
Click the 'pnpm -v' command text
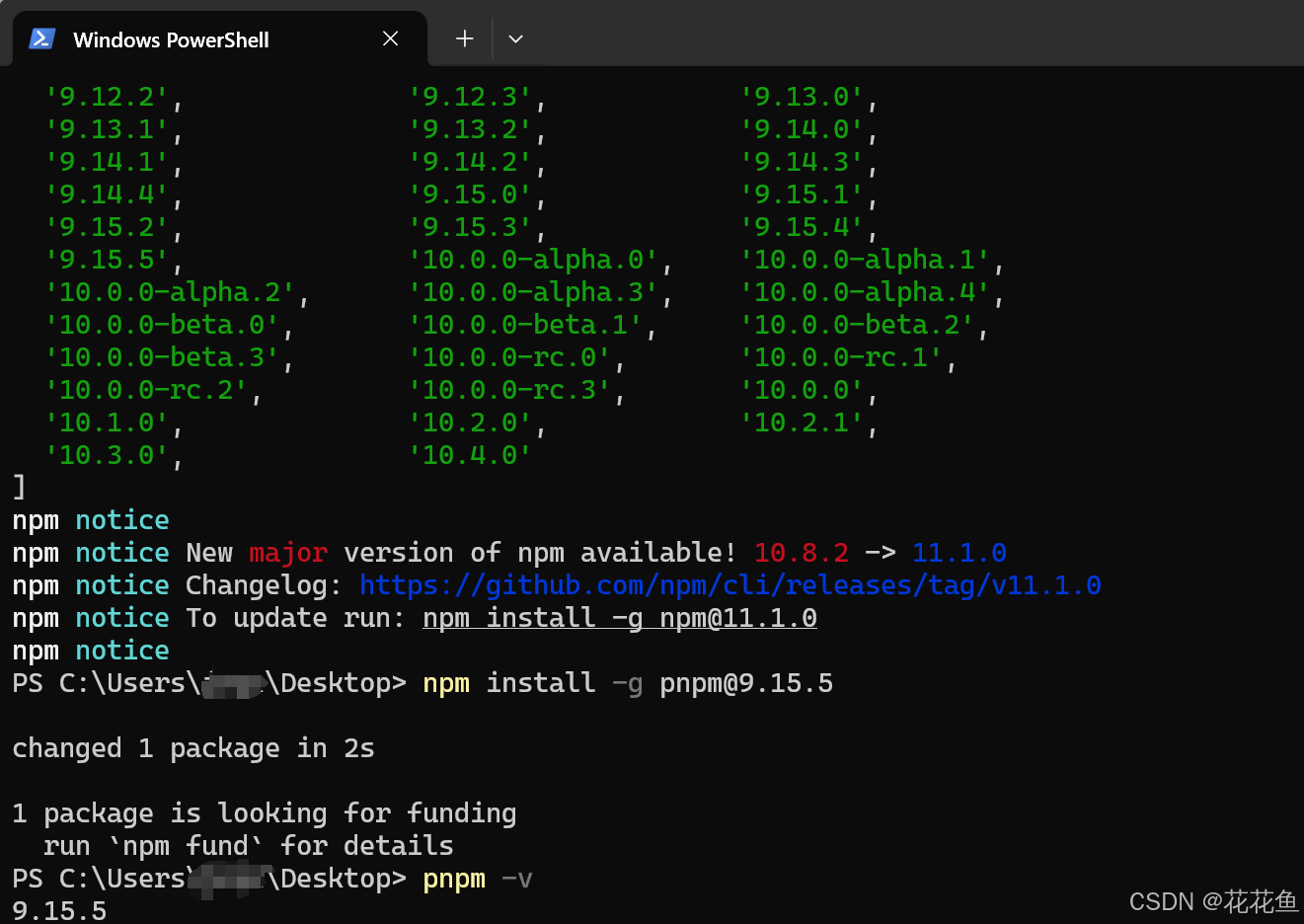478,879
